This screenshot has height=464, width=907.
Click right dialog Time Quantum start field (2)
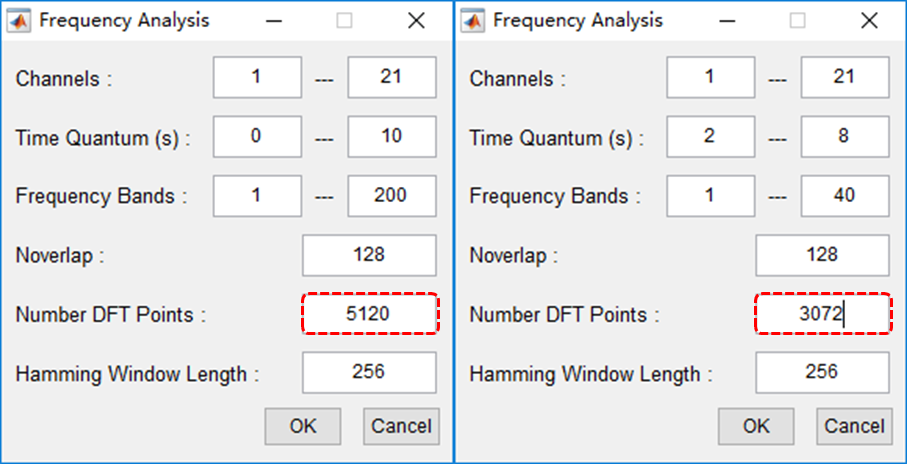(710, 137)
